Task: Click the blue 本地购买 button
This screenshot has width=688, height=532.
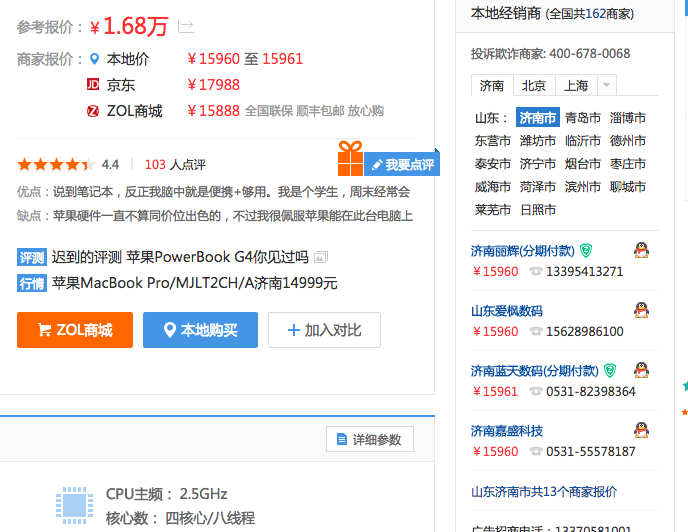Action: pos(201,330)
